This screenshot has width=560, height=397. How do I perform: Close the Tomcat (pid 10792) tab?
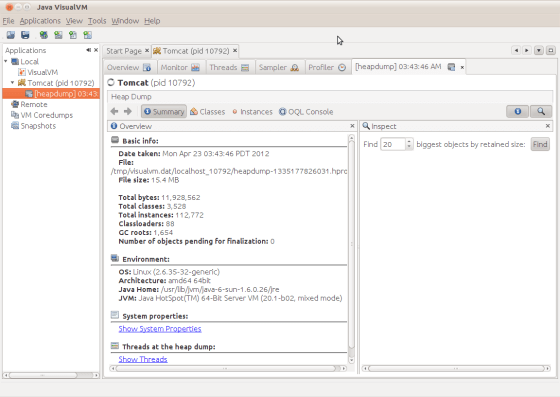235,51
